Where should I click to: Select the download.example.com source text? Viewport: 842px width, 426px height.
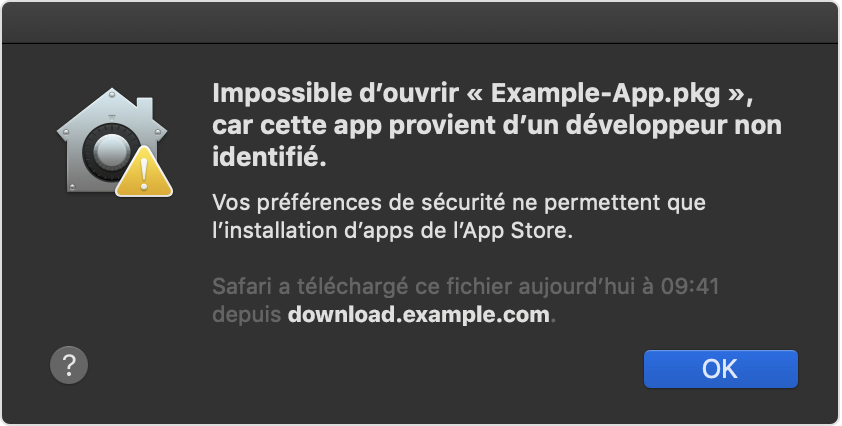click(419, 314)
